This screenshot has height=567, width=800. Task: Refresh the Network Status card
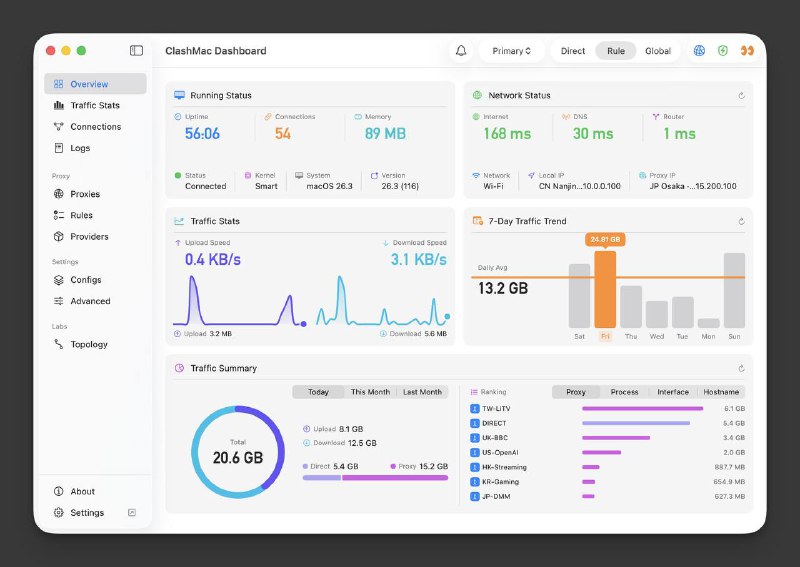[741, 96]
